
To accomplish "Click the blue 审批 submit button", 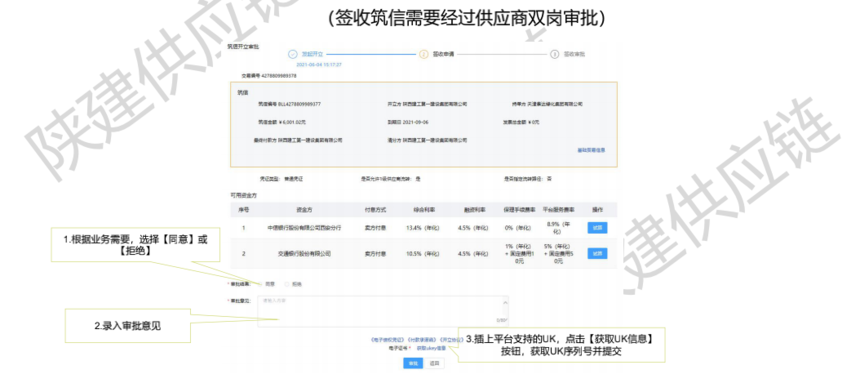I will coord(413,363).
